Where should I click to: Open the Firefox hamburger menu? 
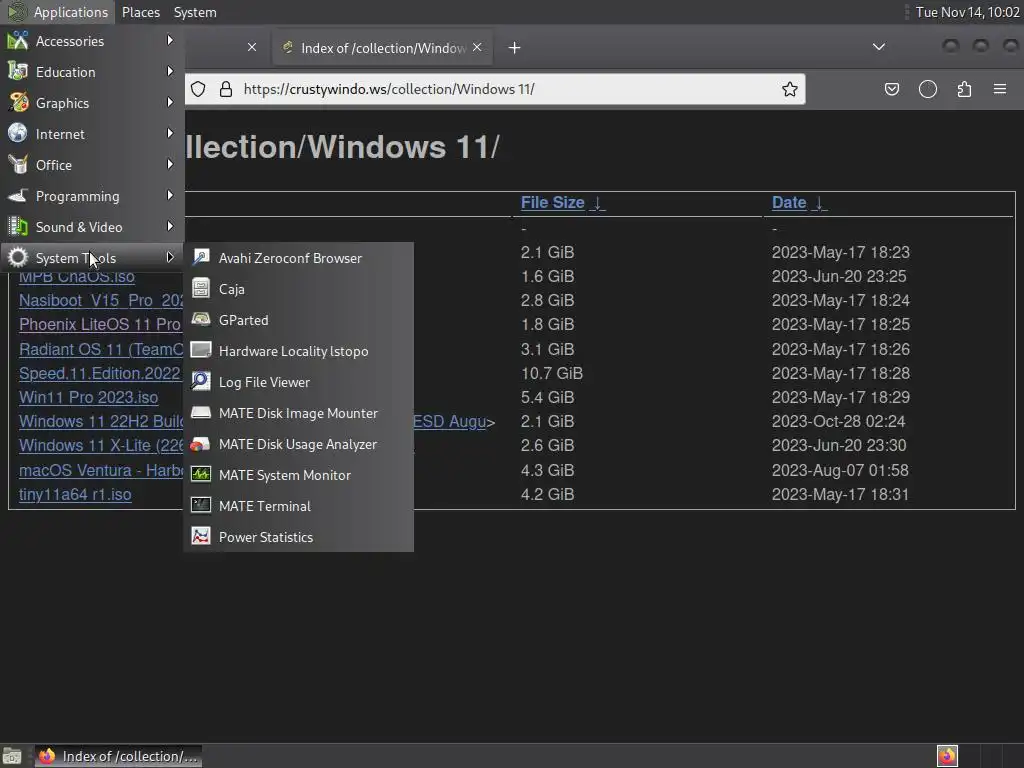click(1000, 89)
